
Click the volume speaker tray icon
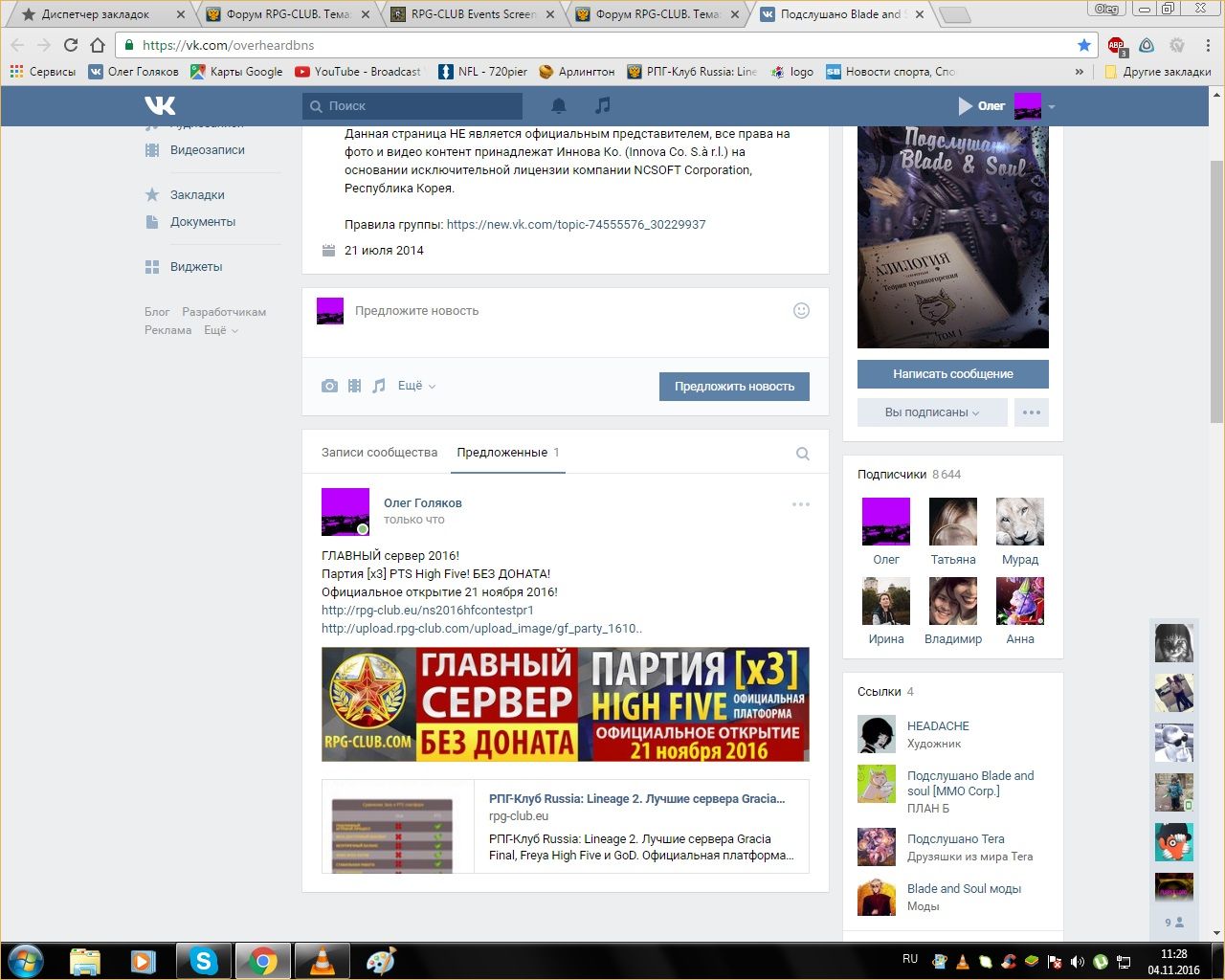tap(1078, 962)
